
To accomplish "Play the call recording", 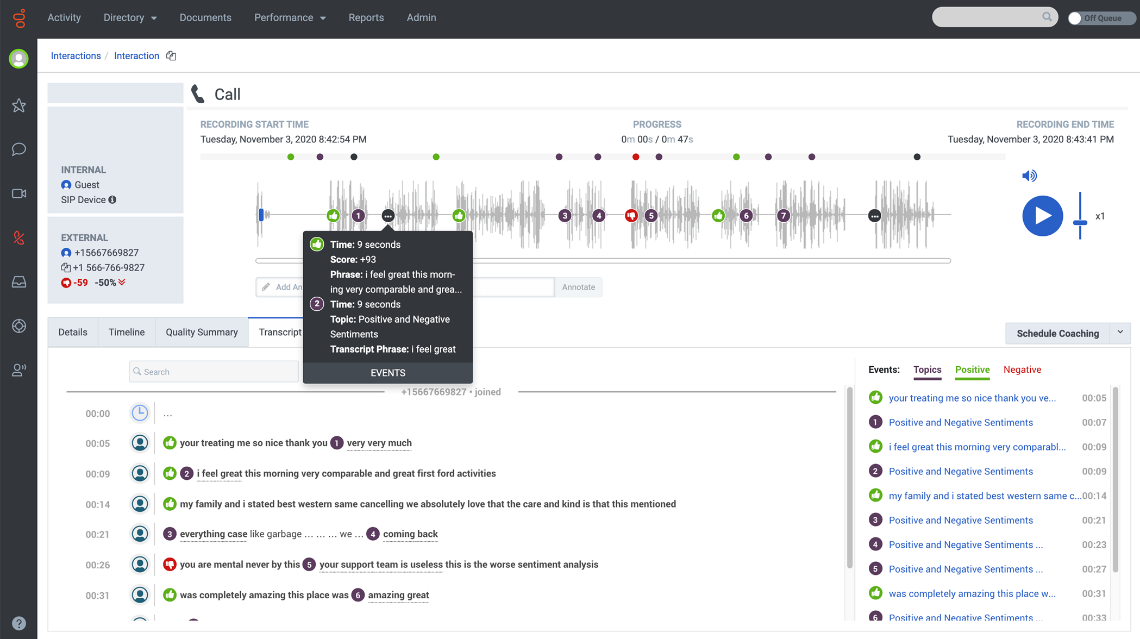I will 1042,216.
